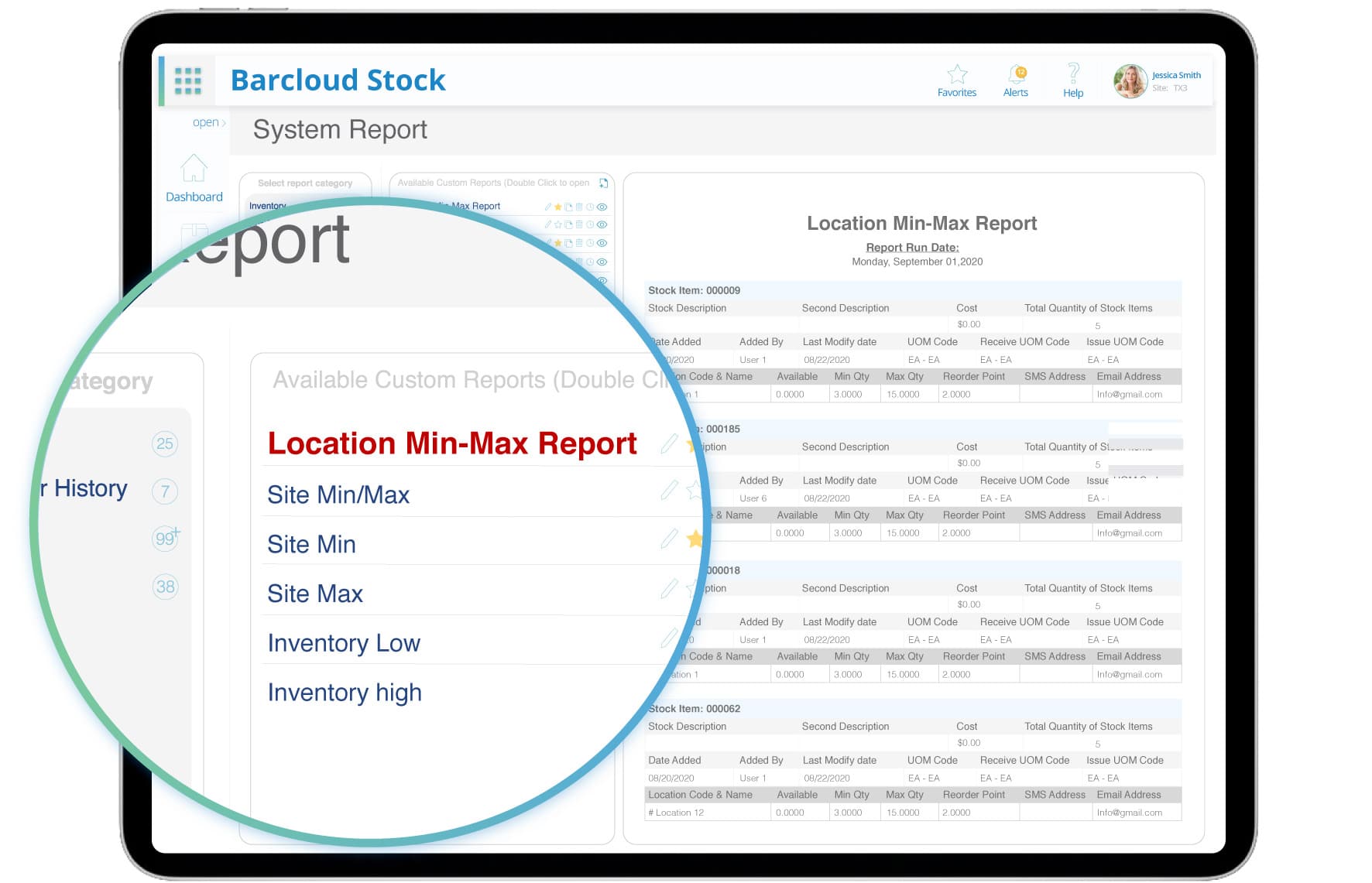
Task: Click 'System Report' page heading
Action: [340, 129]
